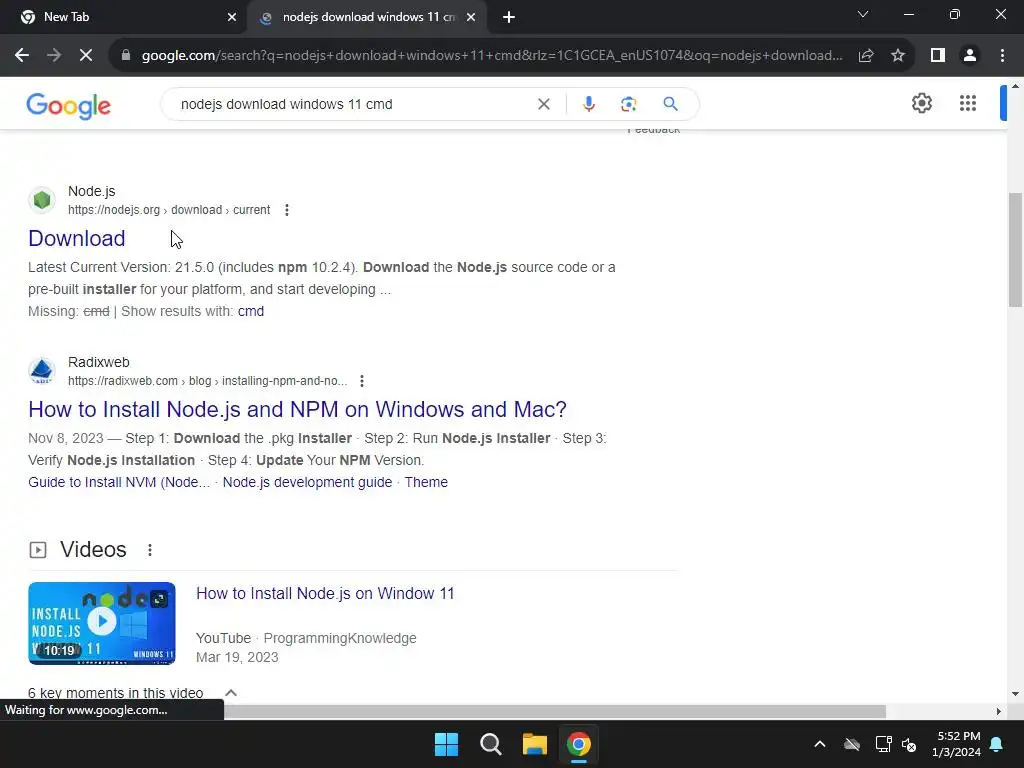
Task: Open the tab search dropdown
Action: (x=863, y=14)
